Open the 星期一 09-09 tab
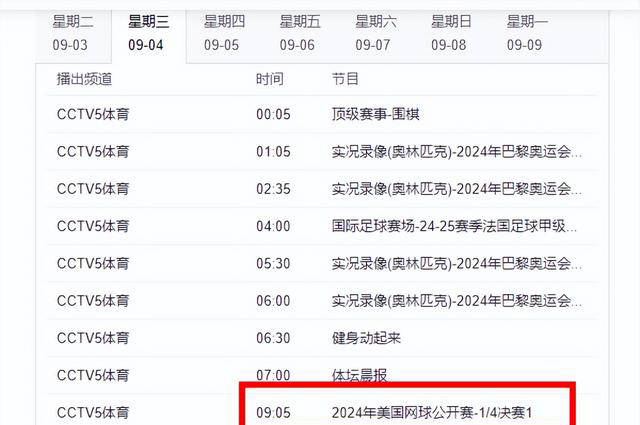The image size is (640, 425). pos(527,33)
